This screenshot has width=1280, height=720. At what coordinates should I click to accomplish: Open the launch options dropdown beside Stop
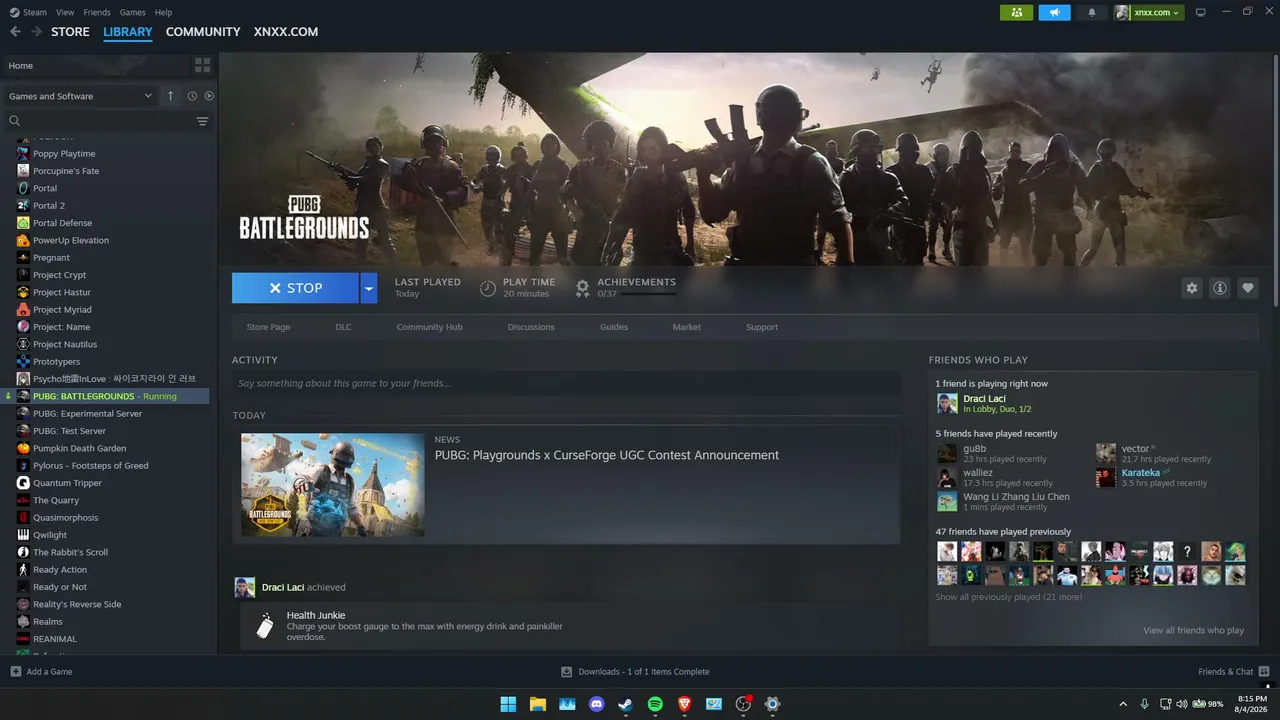coord(369,288)
